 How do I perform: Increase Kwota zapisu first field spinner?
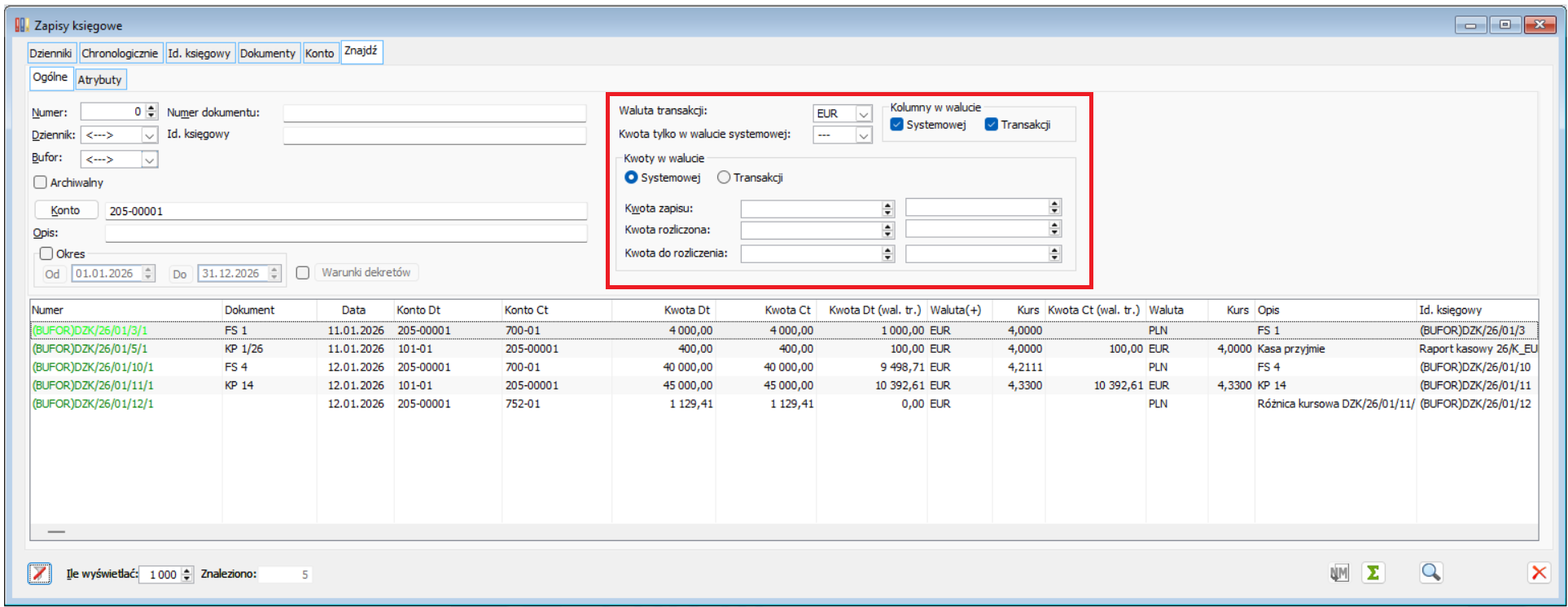point(887,205)
